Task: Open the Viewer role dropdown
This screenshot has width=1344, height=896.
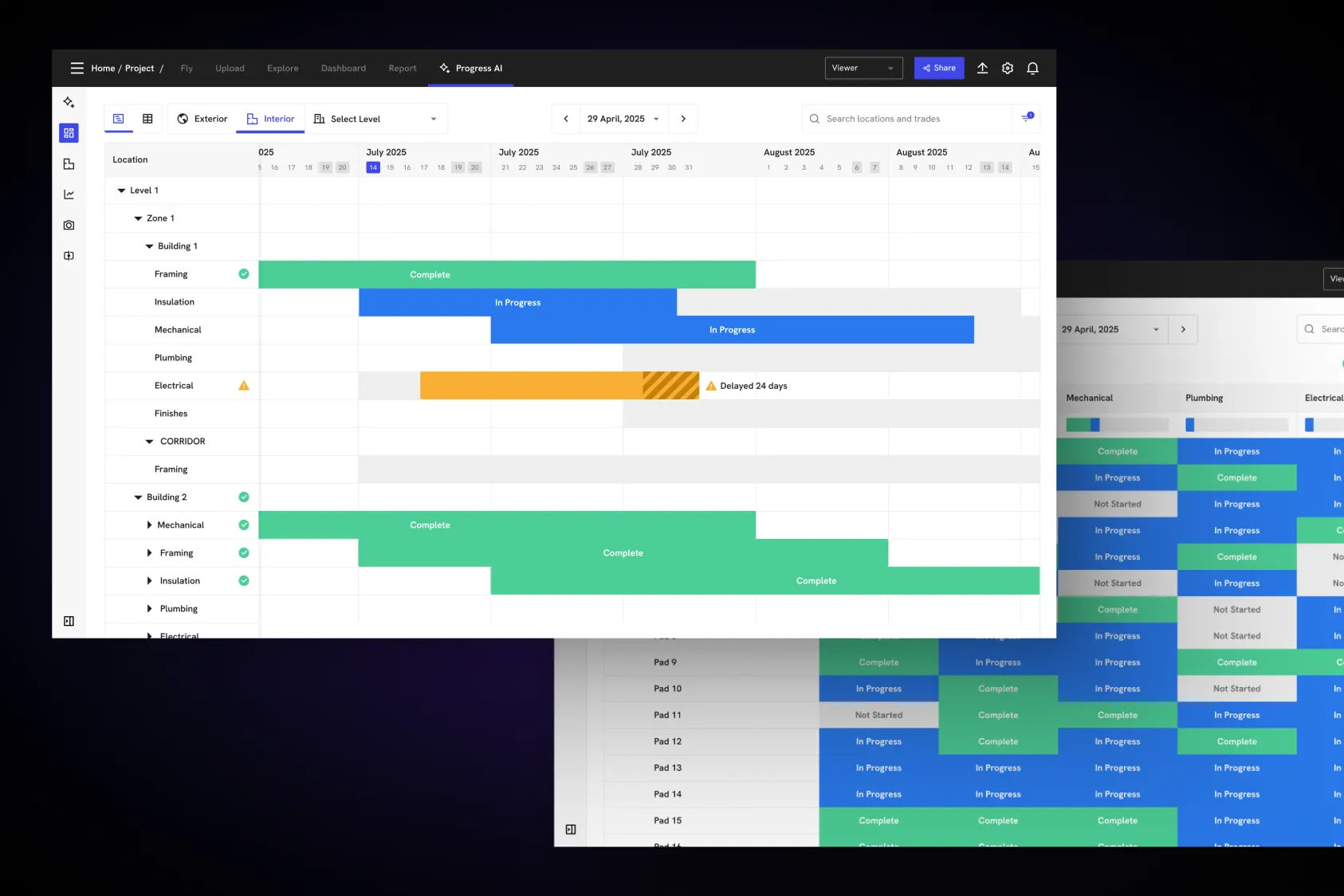Action: (x=864, y=69)
